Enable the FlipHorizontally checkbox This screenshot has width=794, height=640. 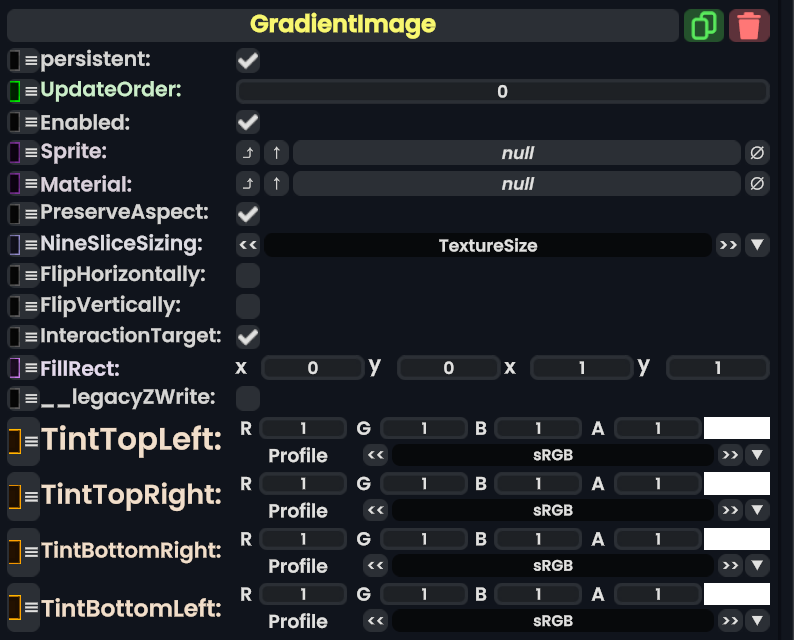pos(247,275)
